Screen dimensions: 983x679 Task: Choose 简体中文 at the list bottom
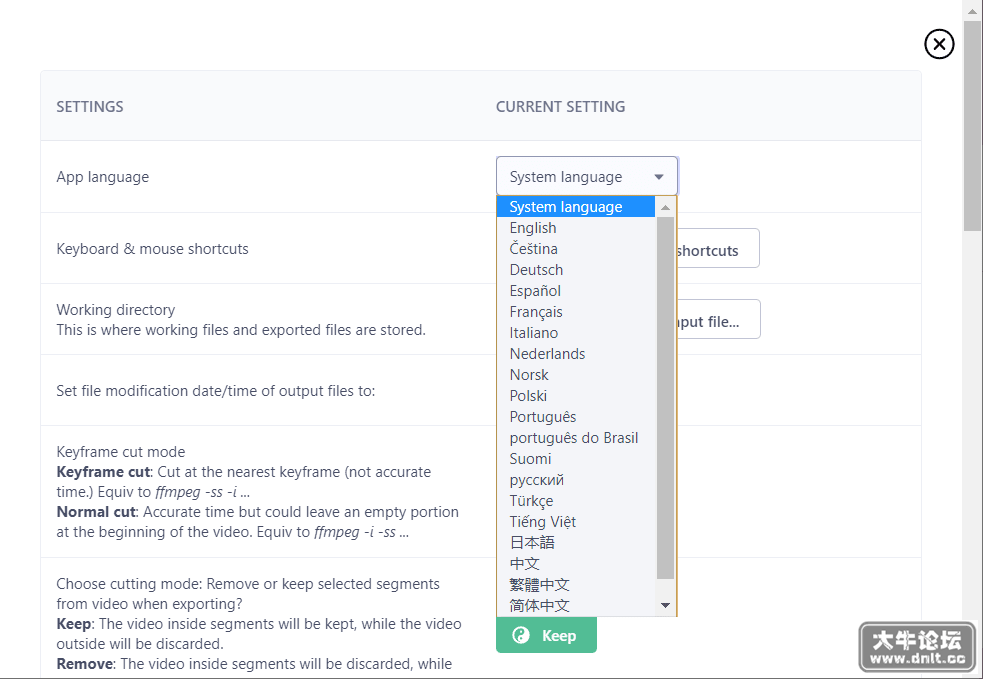(x=576, y=606)
